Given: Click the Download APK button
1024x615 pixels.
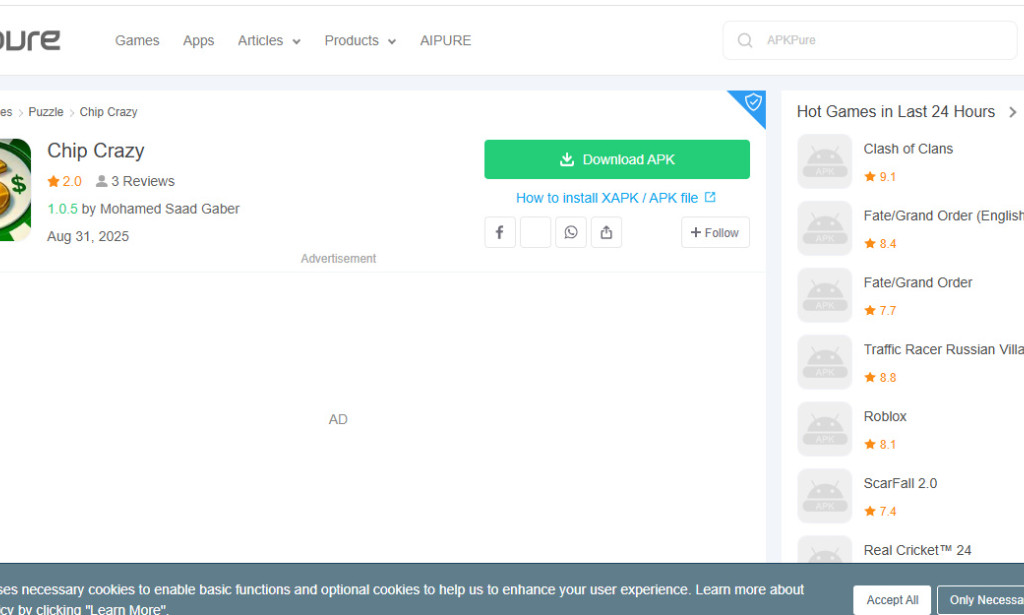Looking at the screenshot, I should [x=617, y=159].
